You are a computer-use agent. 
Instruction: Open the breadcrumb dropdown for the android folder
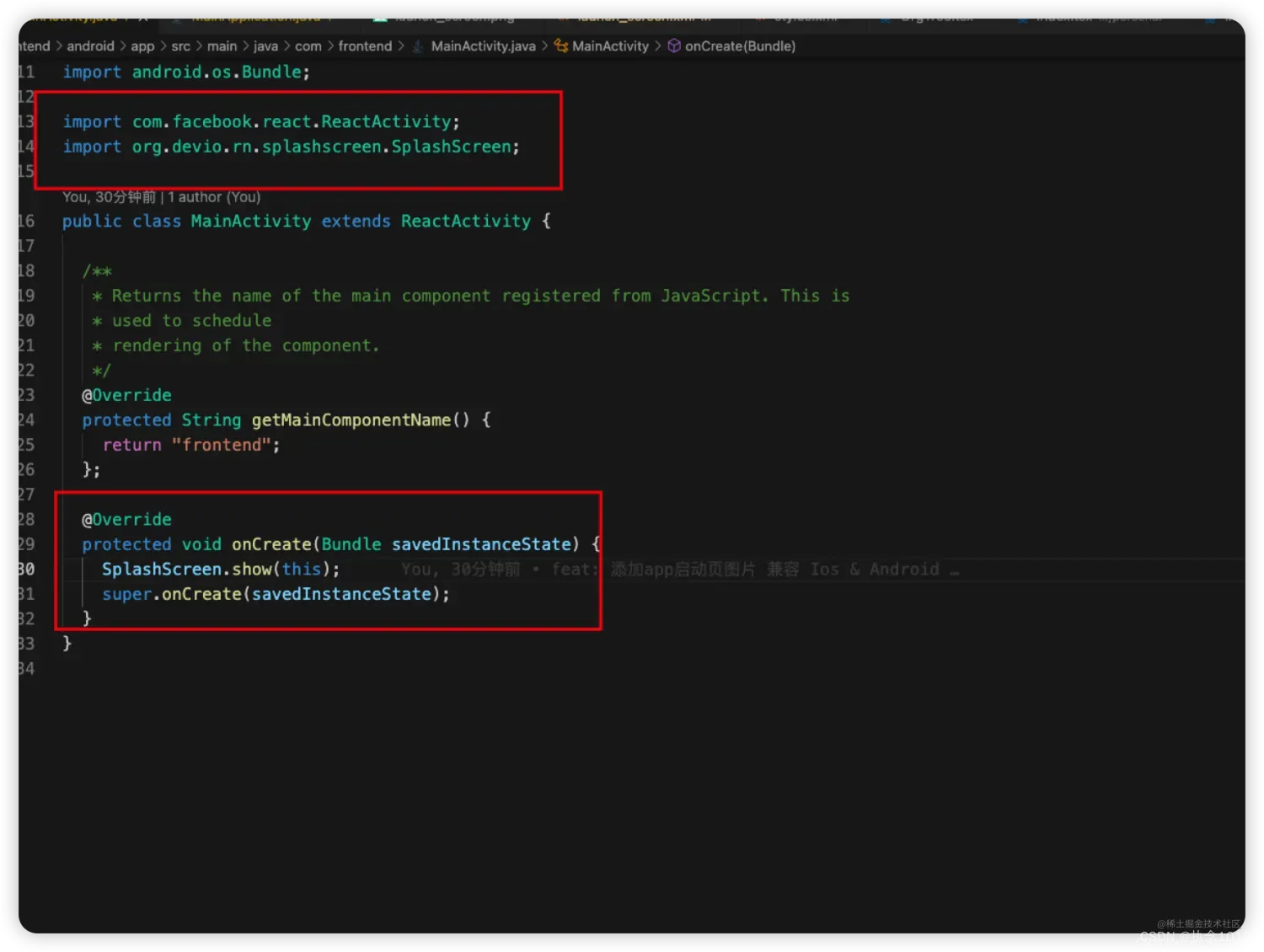point(90,46)
